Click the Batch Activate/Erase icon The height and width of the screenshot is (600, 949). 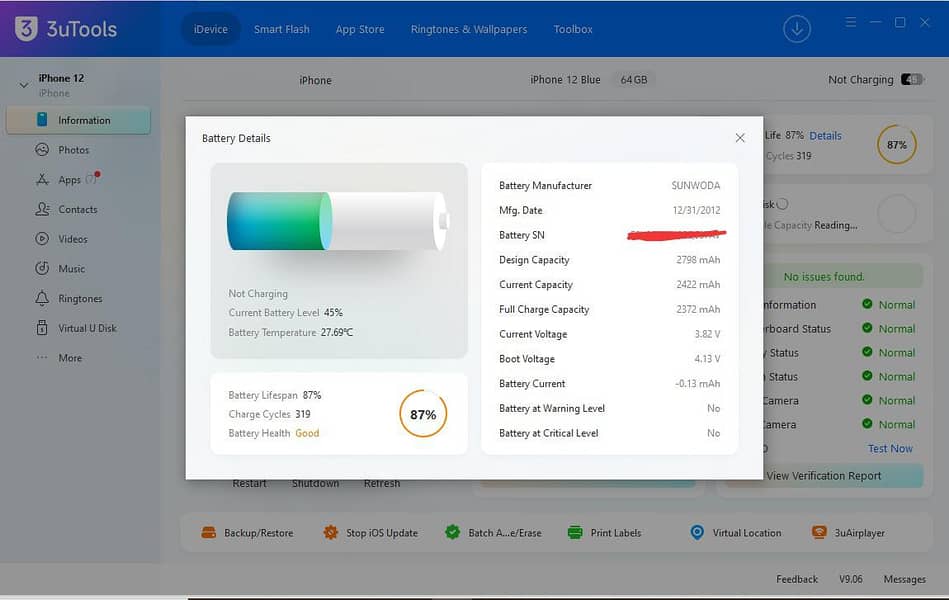(453, 532)
